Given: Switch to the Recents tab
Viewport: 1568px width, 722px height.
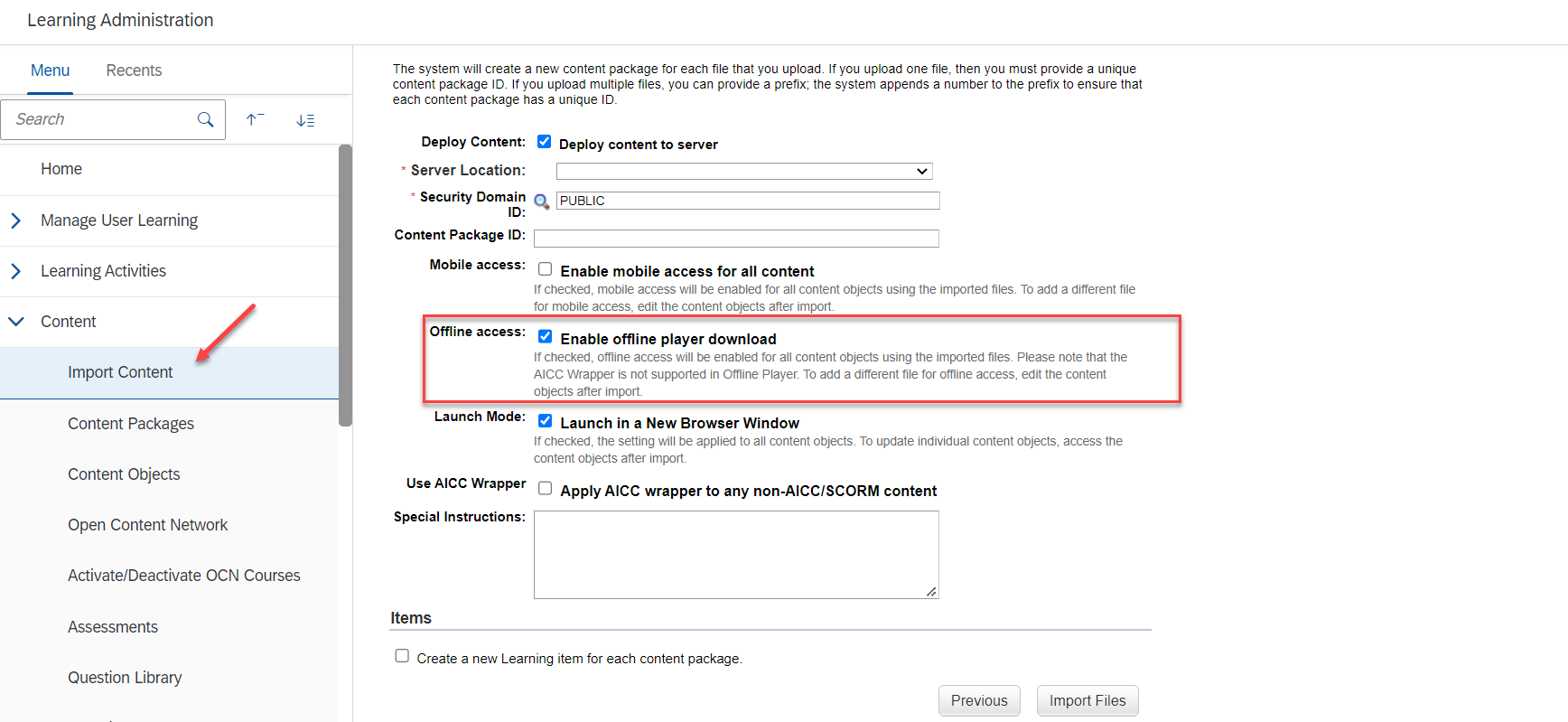Looking at the screenshot, I should click(x=134, y=70).
